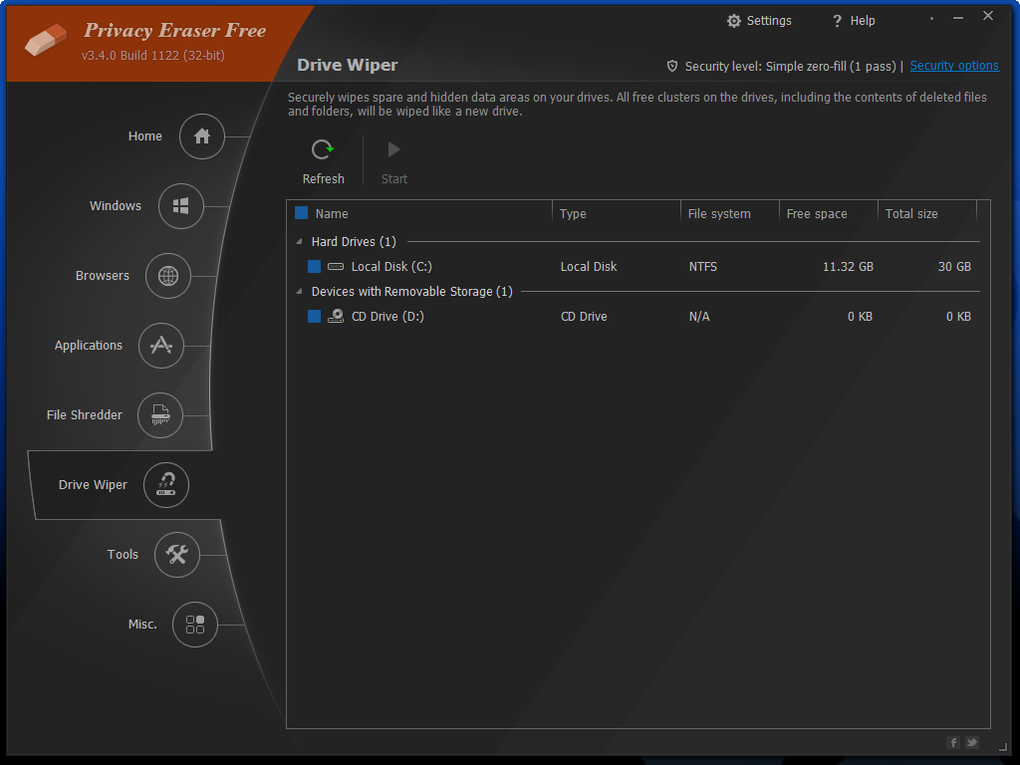Click the N/A file system cell
Screen dimensions: 1020x765
click(x=699, y=317)
